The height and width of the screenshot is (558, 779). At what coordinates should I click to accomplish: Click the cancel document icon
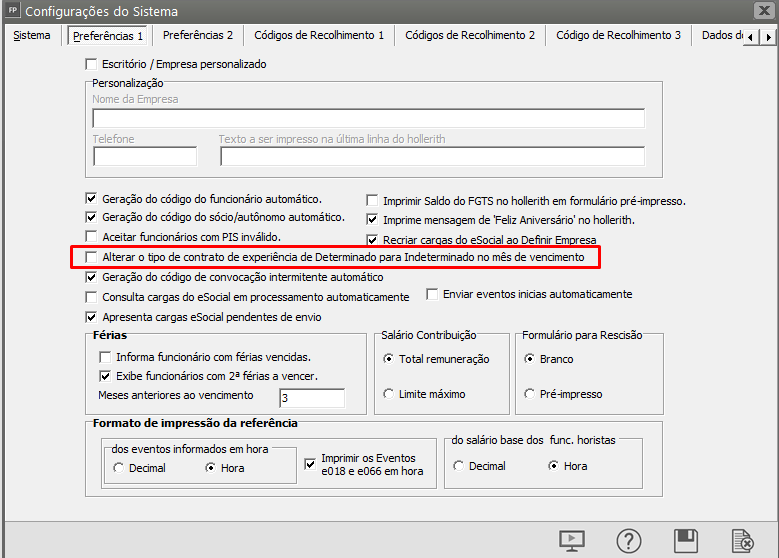[x=743, y=541]
